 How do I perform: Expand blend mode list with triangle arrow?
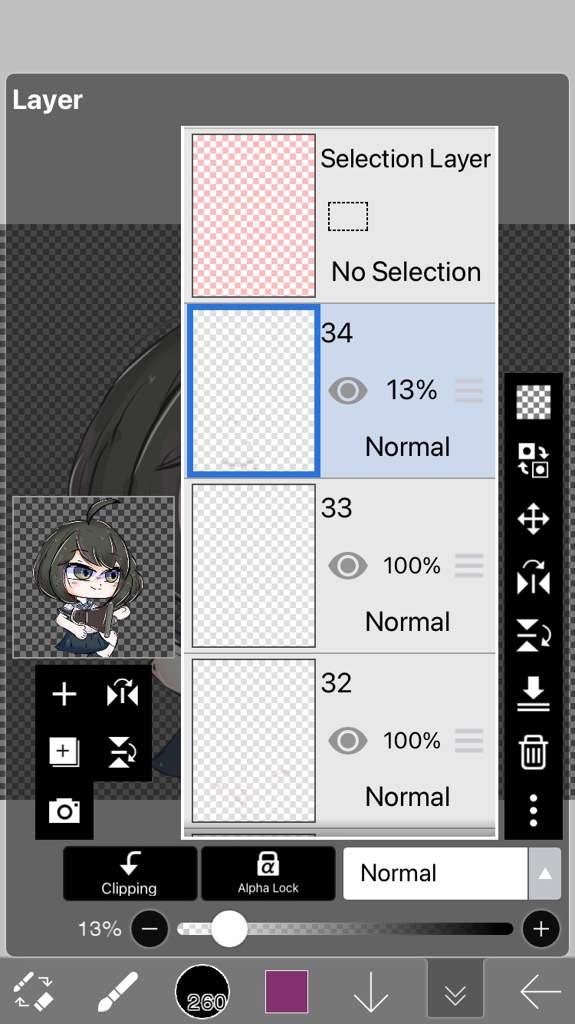pyautogui.click(x=545, y=873)
